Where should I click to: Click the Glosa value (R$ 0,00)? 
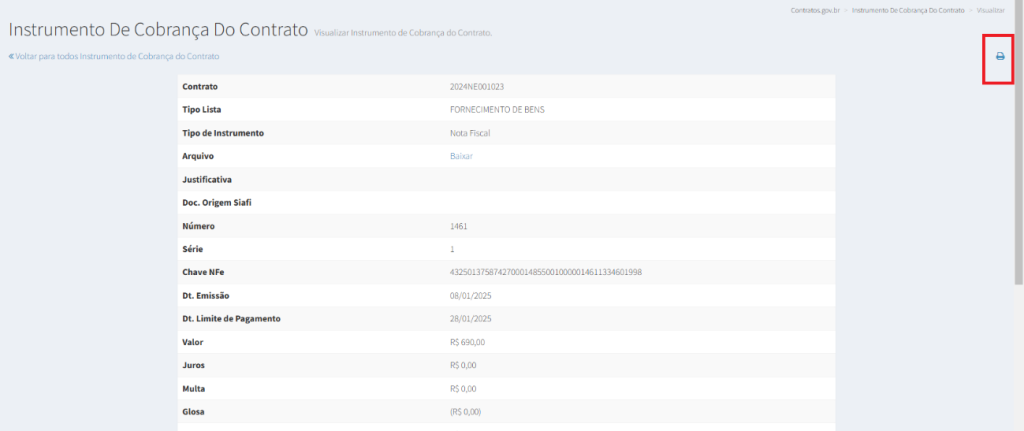pyautogui.click(x=466, y=412)
